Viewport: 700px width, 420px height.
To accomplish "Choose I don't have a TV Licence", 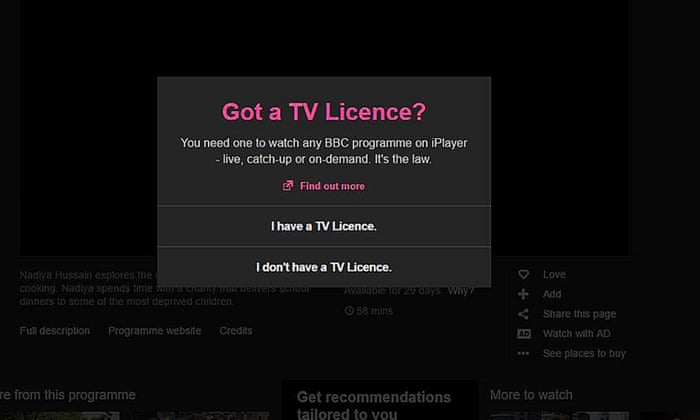I will point(323,267).
